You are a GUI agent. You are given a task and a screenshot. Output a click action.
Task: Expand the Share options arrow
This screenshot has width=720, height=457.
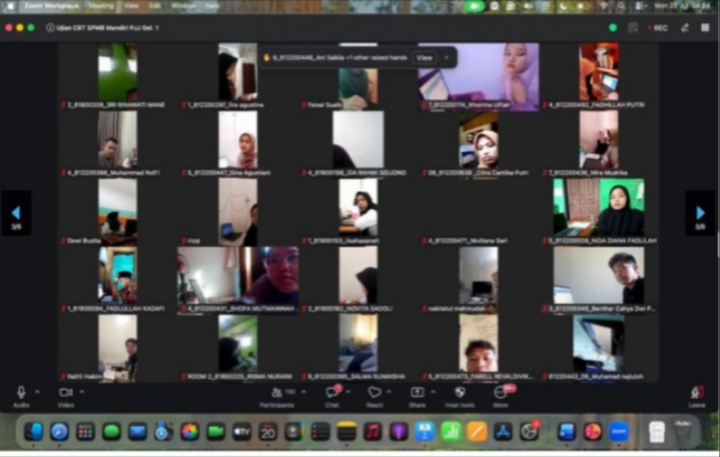(433, 392)
